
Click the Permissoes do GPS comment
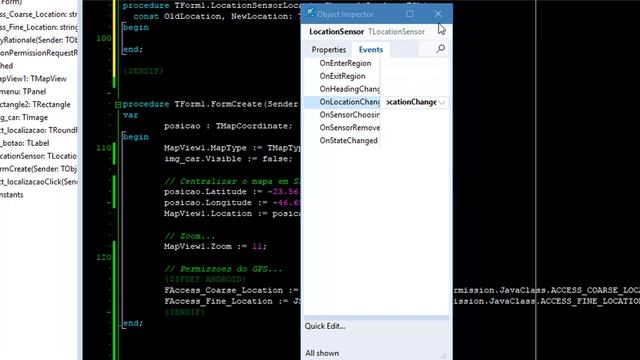tap(223, 269)
